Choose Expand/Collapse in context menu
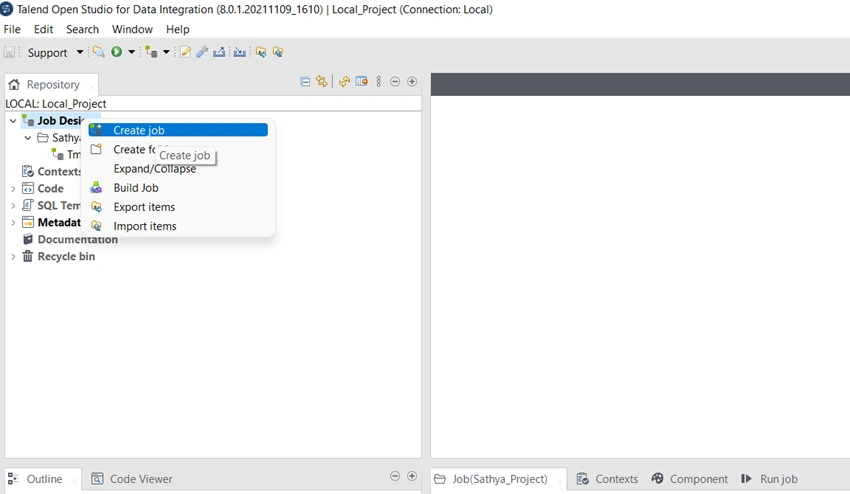Screen dimensions: 850x494 click(178, 169)
